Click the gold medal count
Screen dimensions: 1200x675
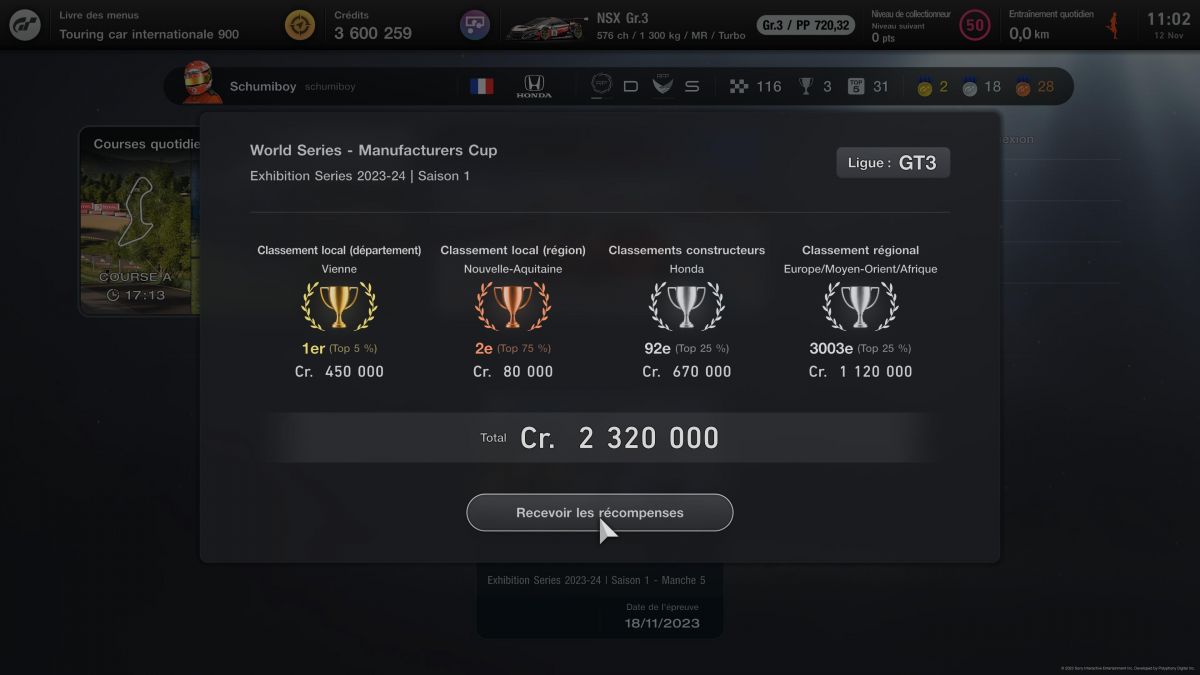(933, 87)
